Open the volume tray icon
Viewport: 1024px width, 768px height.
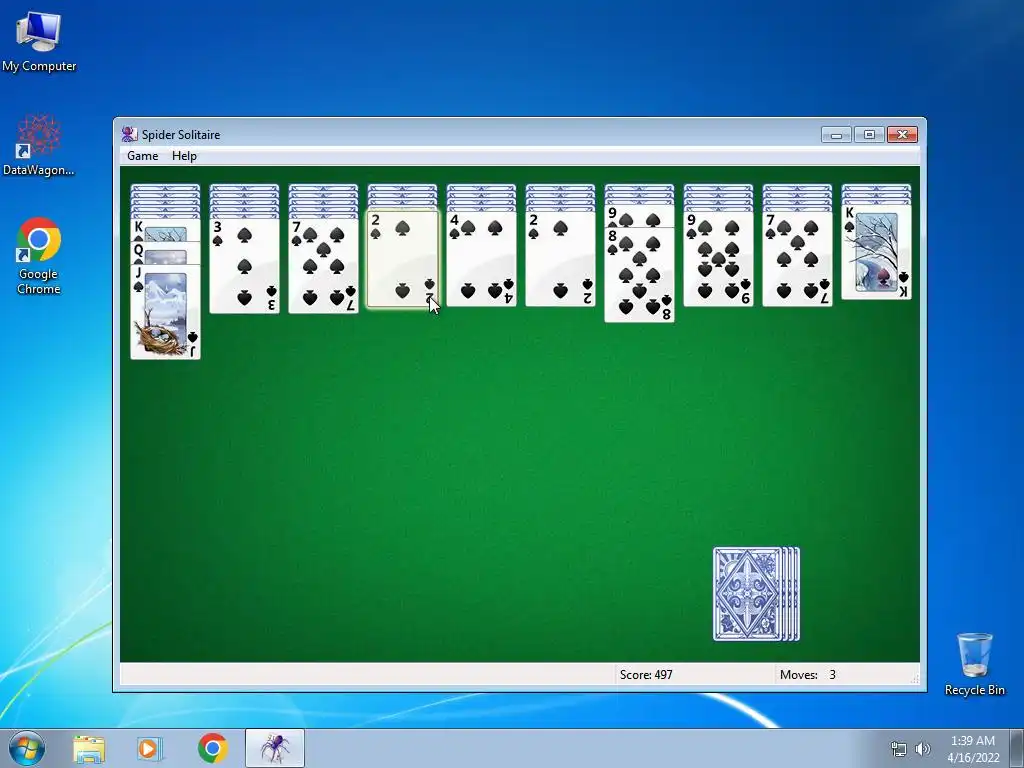tap(922, 749)
